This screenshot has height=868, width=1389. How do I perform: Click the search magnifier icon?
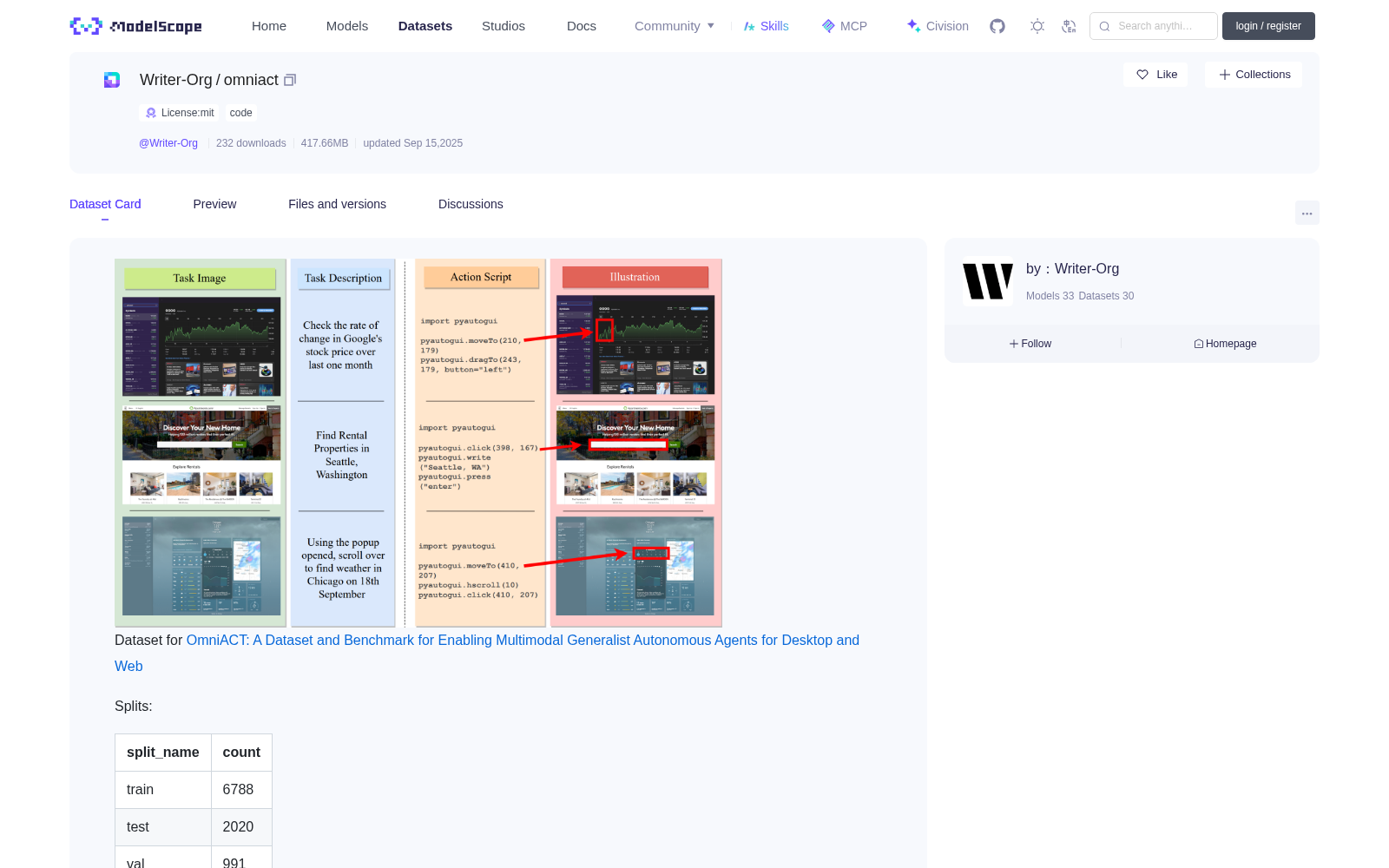[x=1105, y=26]
